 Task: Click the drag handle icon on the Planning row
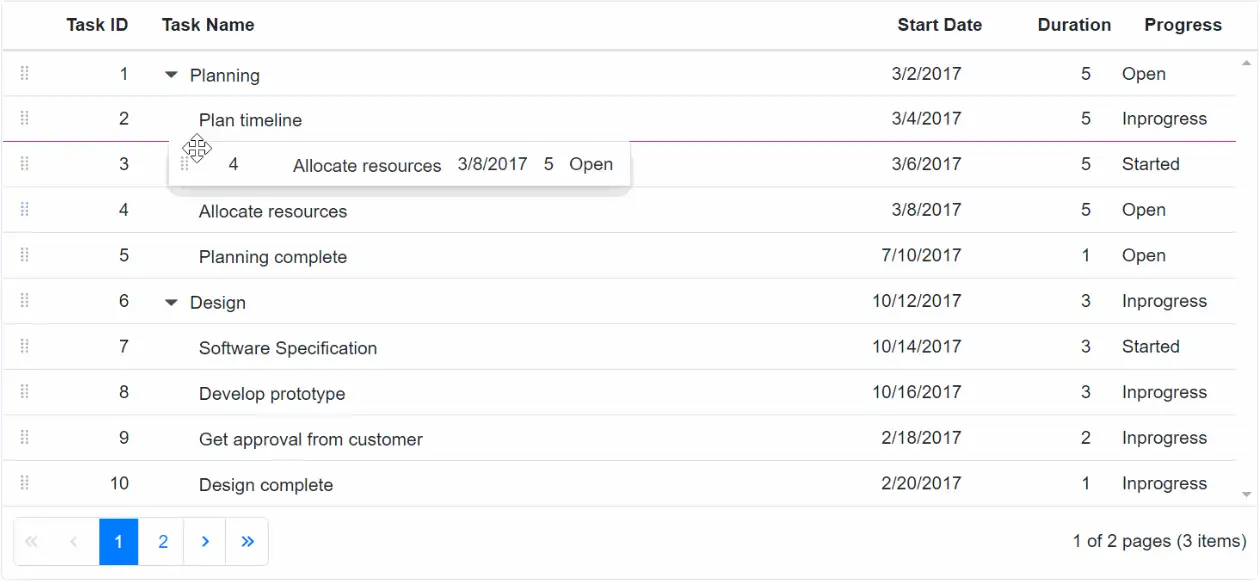coord(24,74)
